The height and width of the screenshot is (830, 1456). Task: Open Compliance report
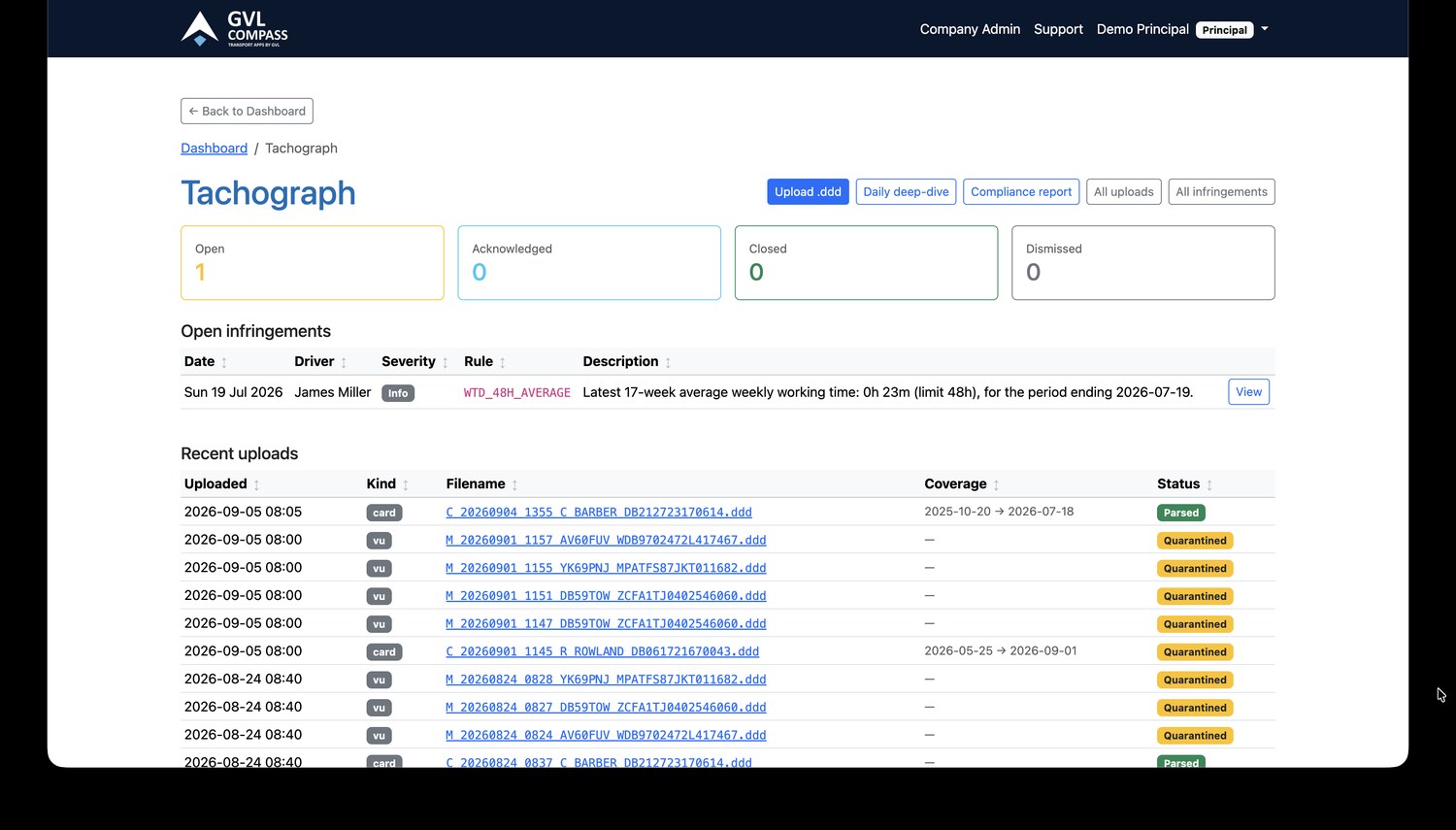click(x=1021, y=191)
